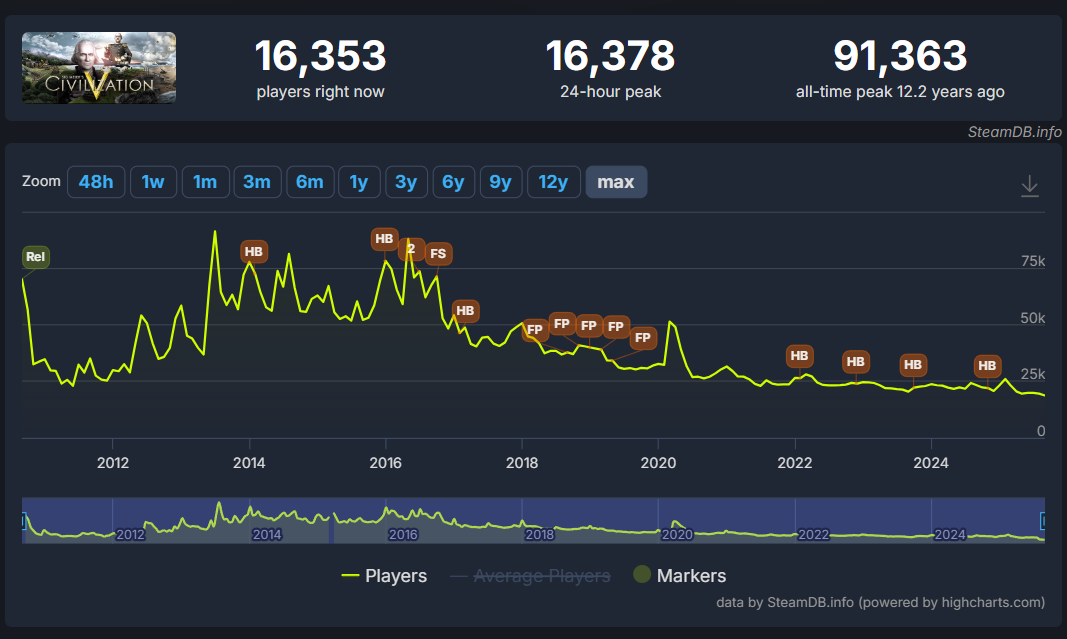
Task: Open the grouped '2' marker
Action: tap(411, 249)
